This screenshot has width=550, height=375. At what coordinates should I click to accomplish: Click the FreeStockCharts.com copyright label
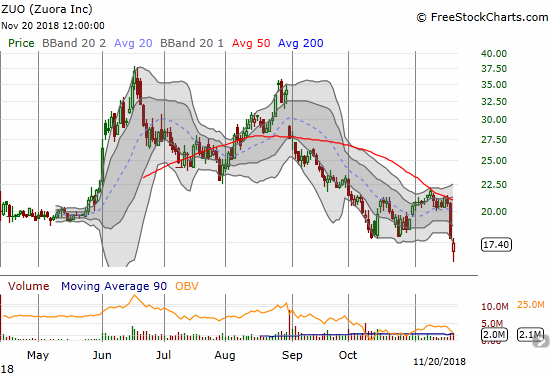click(x=482, y=17)
